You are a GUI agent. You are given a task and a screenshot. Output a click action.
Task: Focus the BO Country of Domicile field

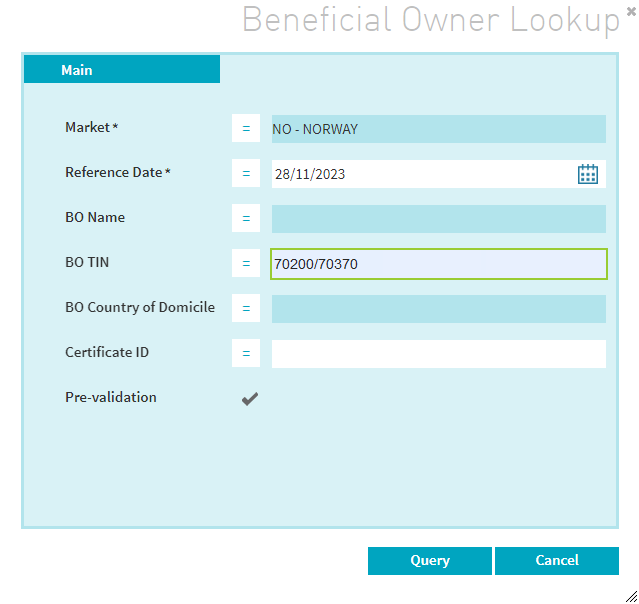pos(438,309)
